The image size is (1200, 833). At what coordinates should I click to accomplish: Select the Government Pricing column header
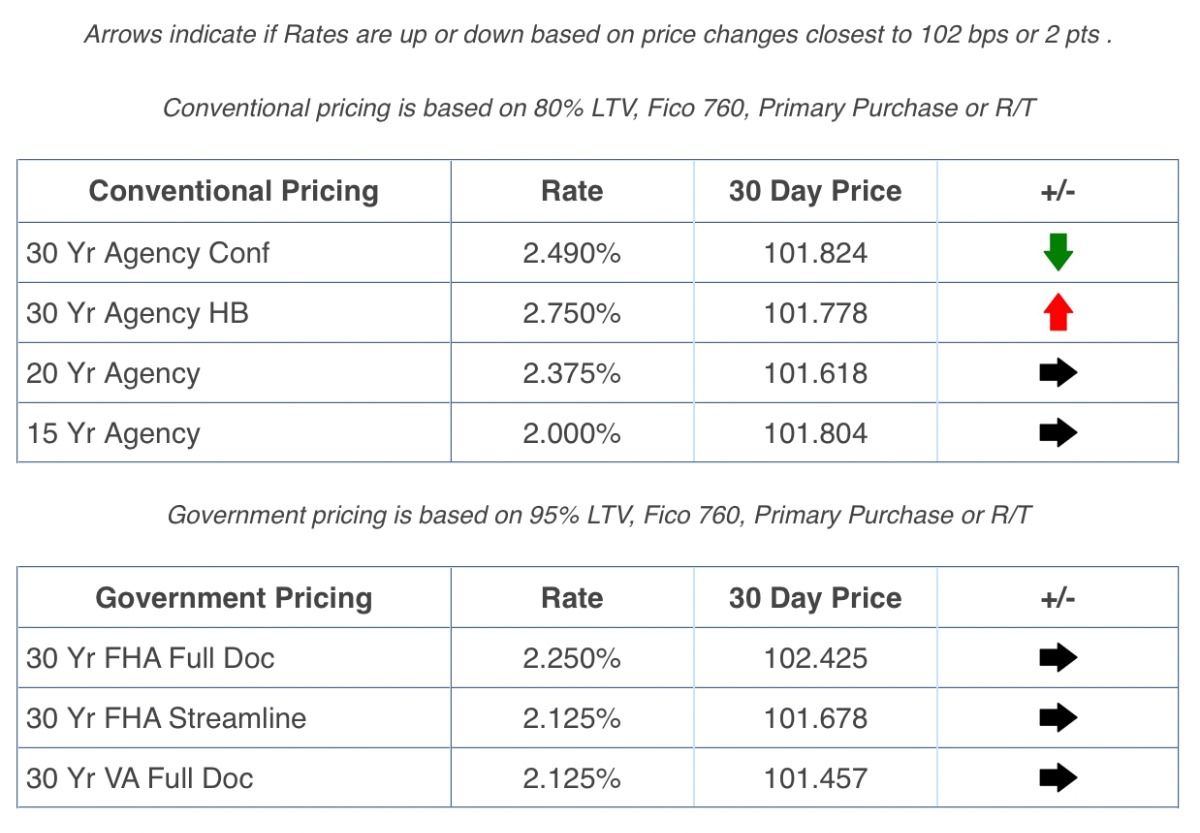point(234,598)
